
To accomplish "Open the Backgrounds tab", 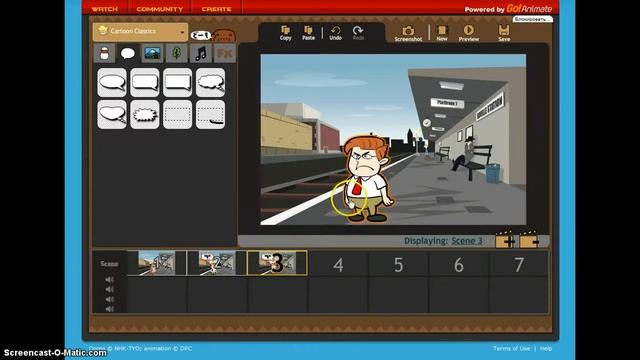I will point(152,53).
